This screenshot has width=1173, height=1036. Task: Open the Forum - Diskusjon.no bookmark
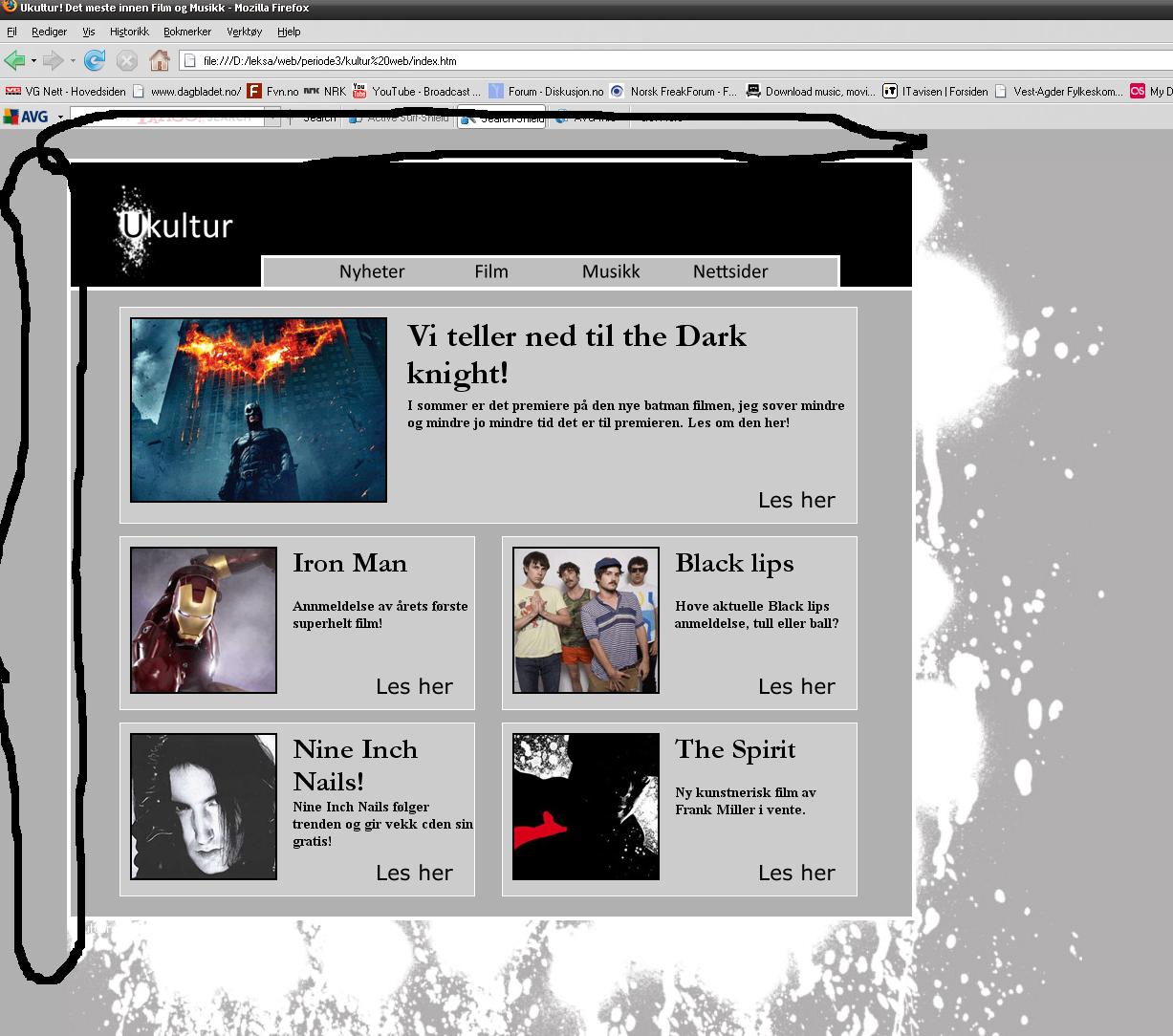tap(546, 92)
